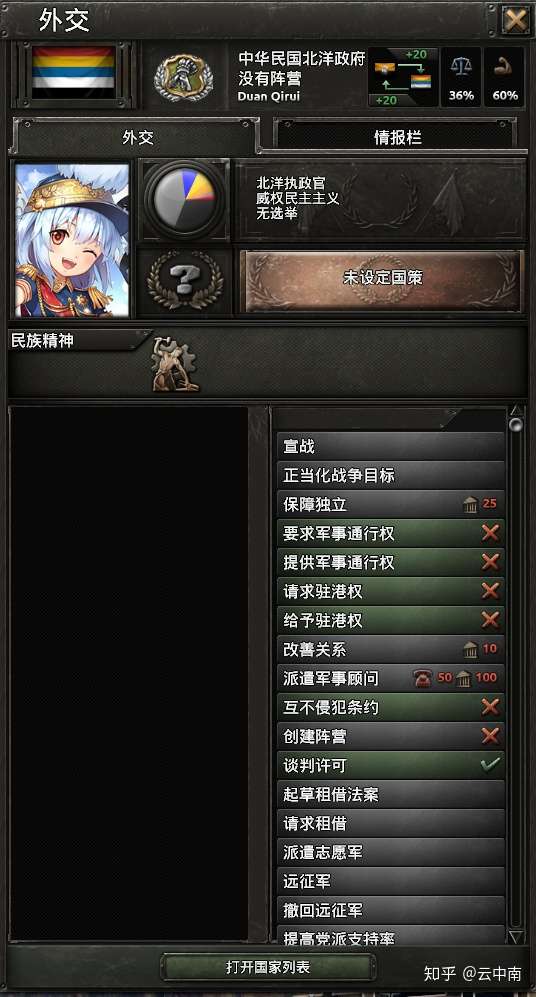This screenshot has height=997, width=536.
Task: Click the scrollbar down arrow in action list
Action: [x=516, y=936]
